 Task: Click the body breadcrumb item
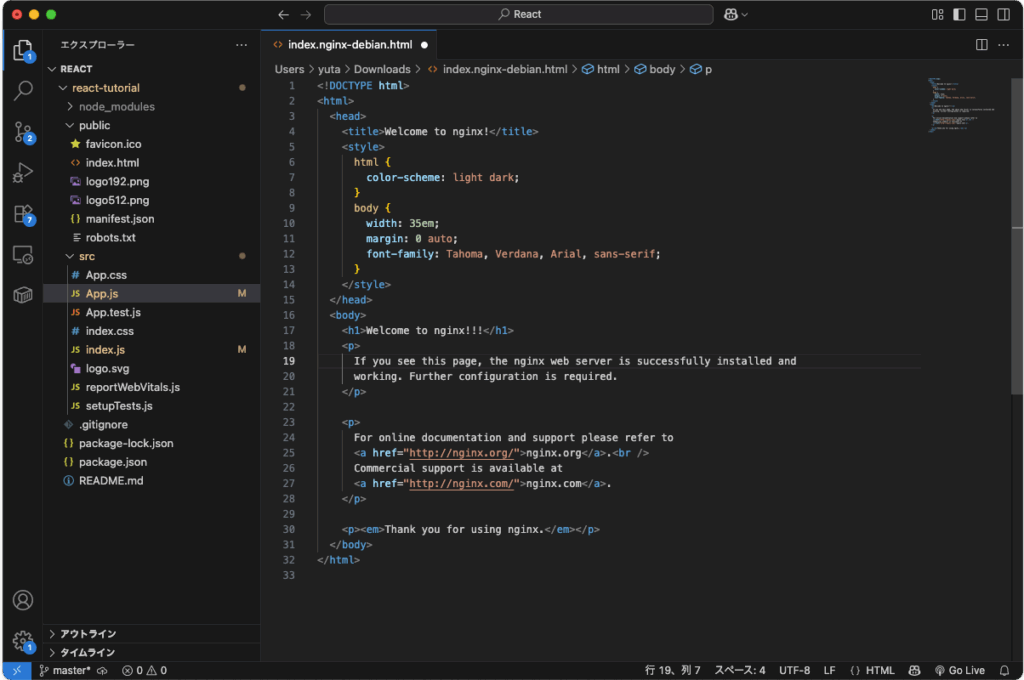(655, 69)
